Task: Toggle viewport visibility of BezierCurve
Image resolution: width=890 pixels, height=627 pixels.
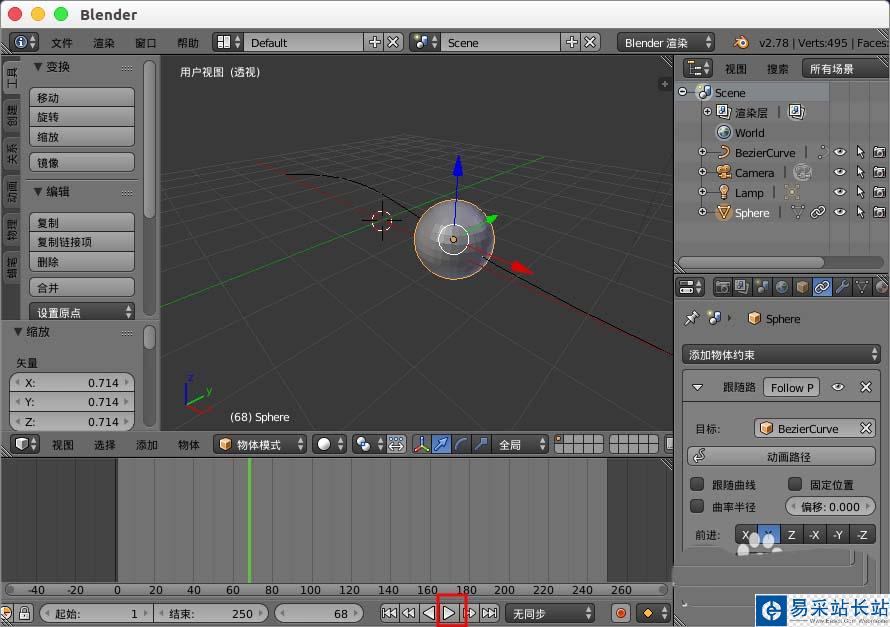Action: pyautogui.click(x=840, y=152)
